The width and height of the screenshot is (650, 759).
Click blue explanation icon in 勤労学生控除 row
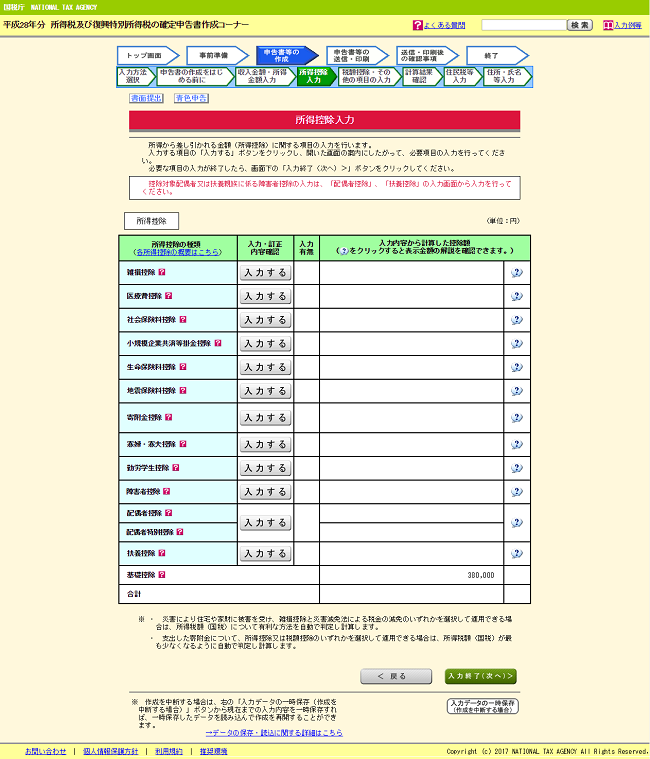(x=517, y=468)
